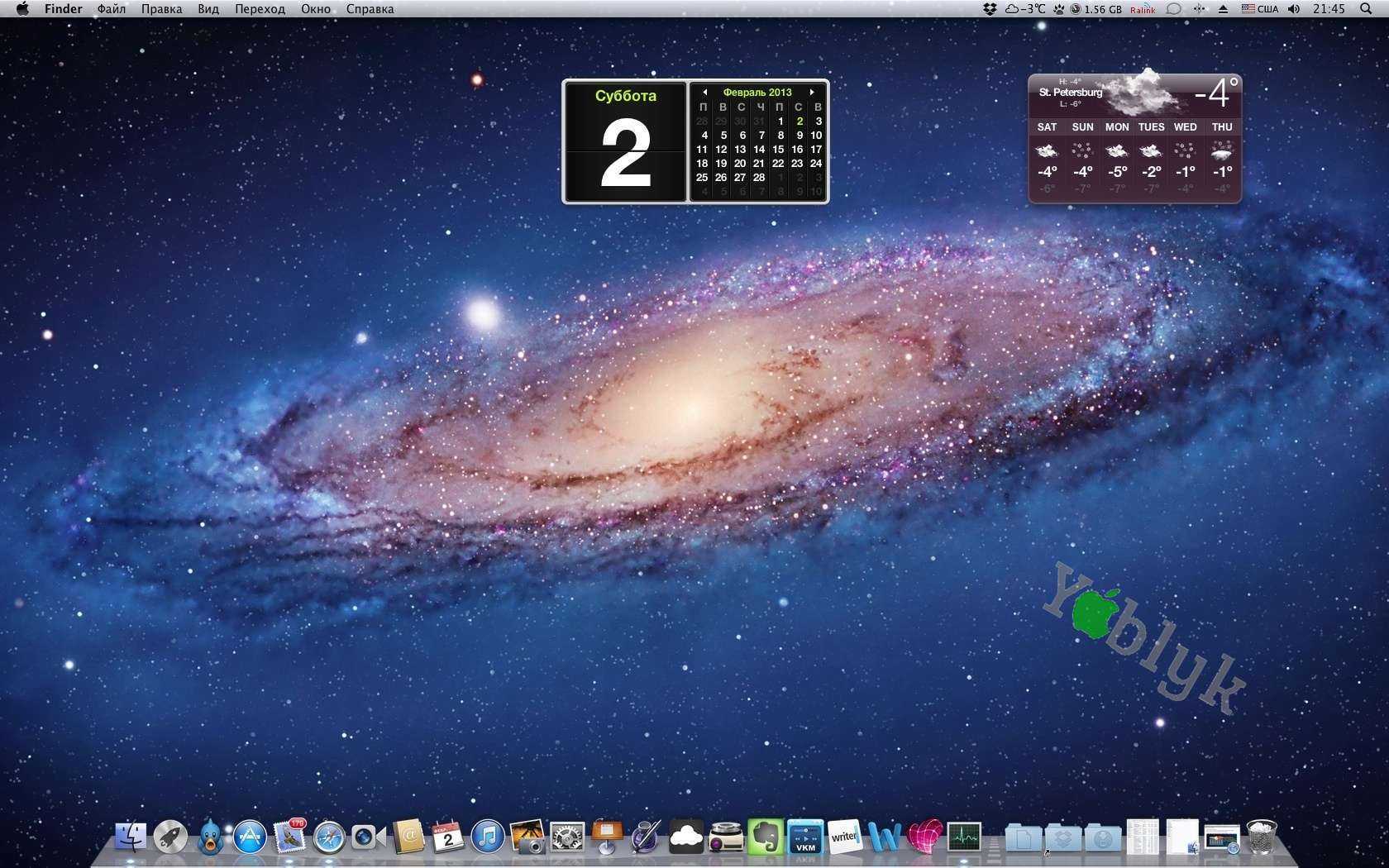Open the Переход menu
This screenshot has height=868, width=1389.
tap(260, 9)
